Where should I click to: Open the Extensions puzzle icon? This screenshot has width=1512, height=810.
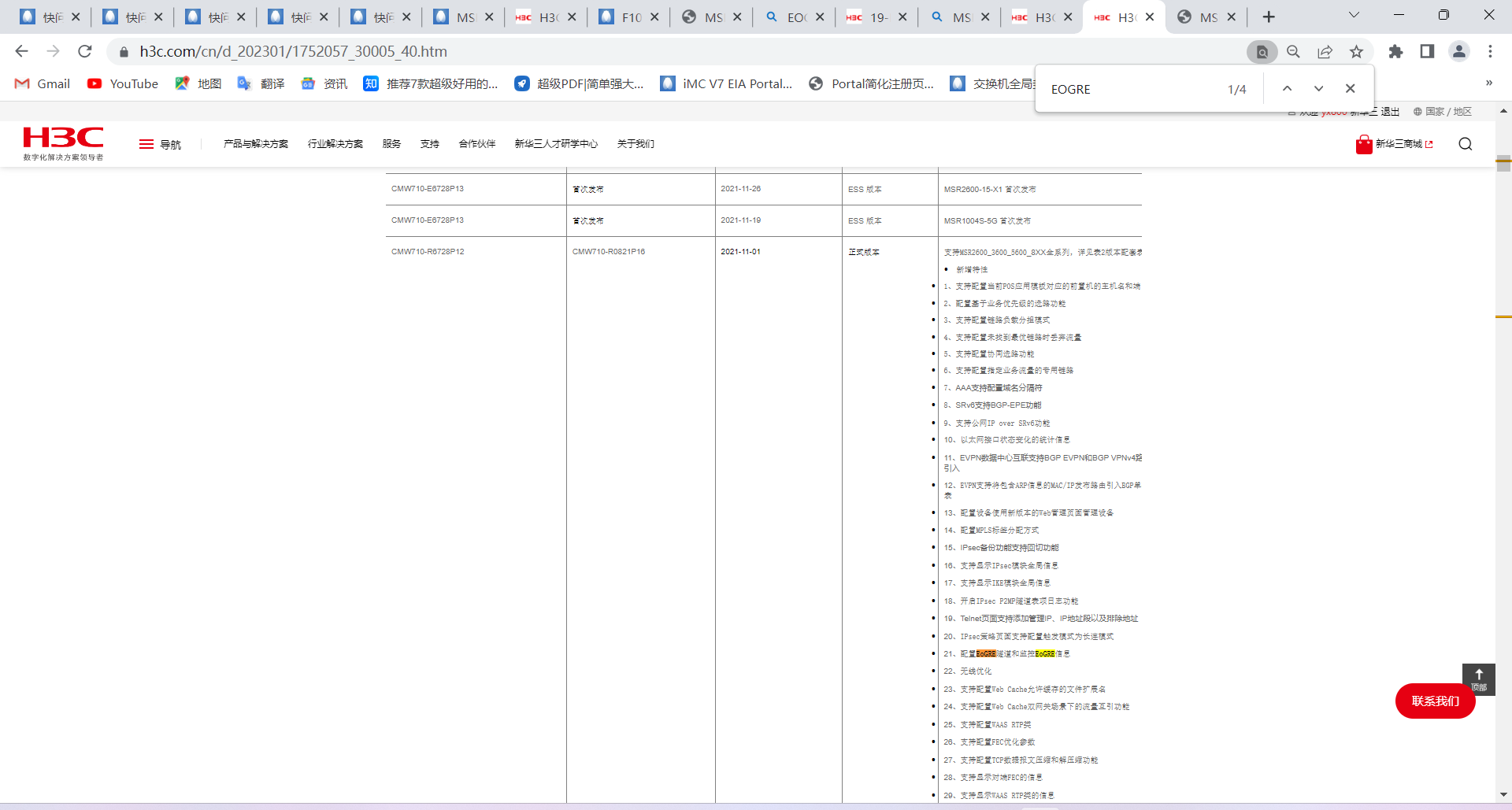coord(1395,52)
